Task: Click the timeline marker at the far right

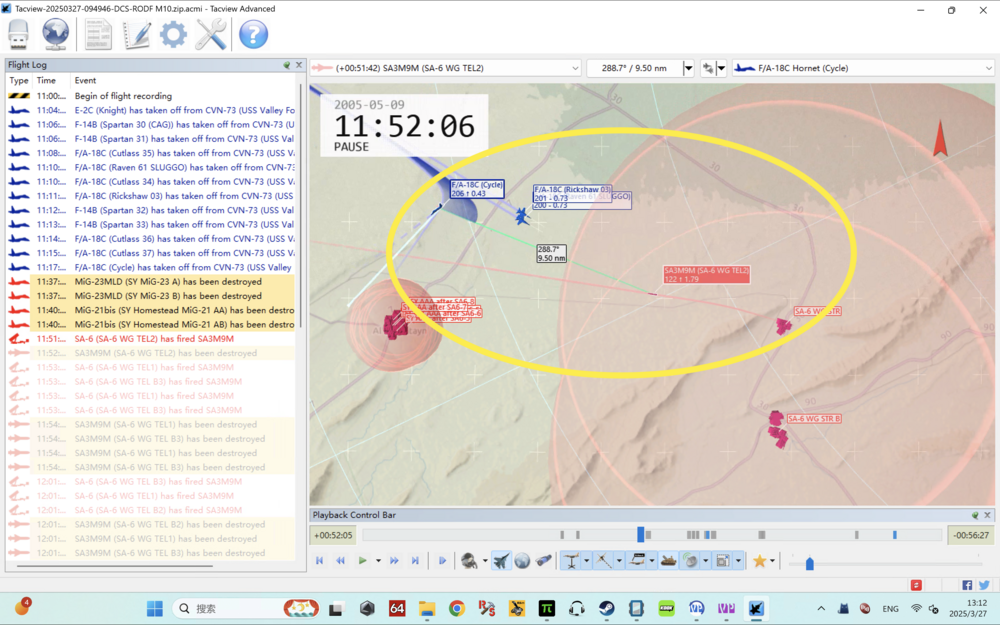Action: tap(895, 534)
